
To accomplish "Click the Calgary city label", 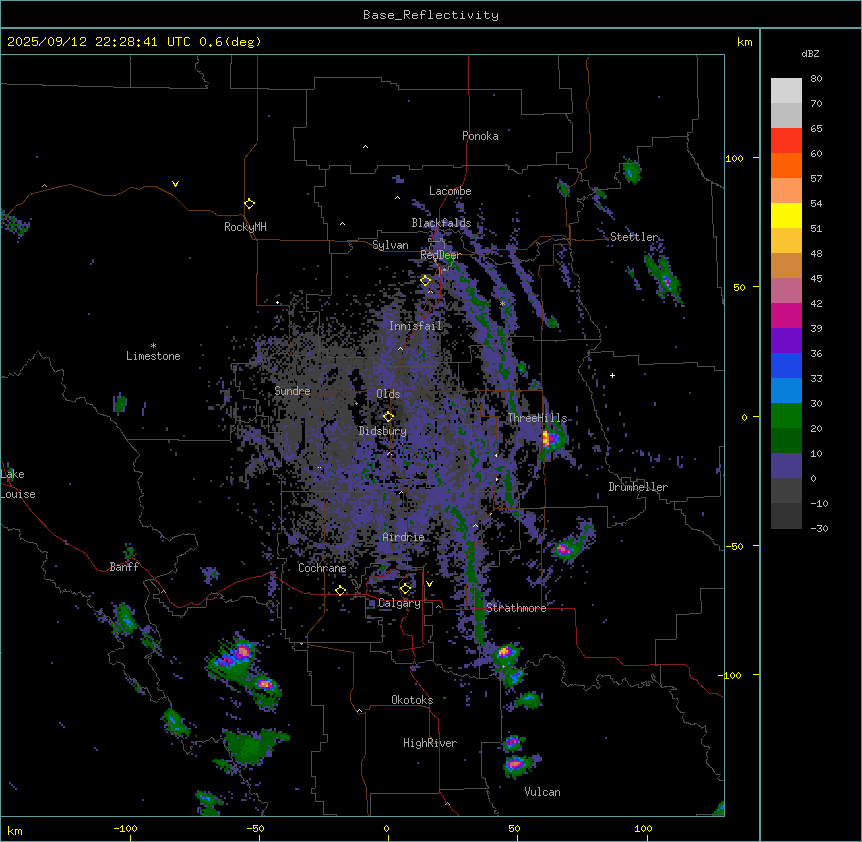I will pos(399,603).
